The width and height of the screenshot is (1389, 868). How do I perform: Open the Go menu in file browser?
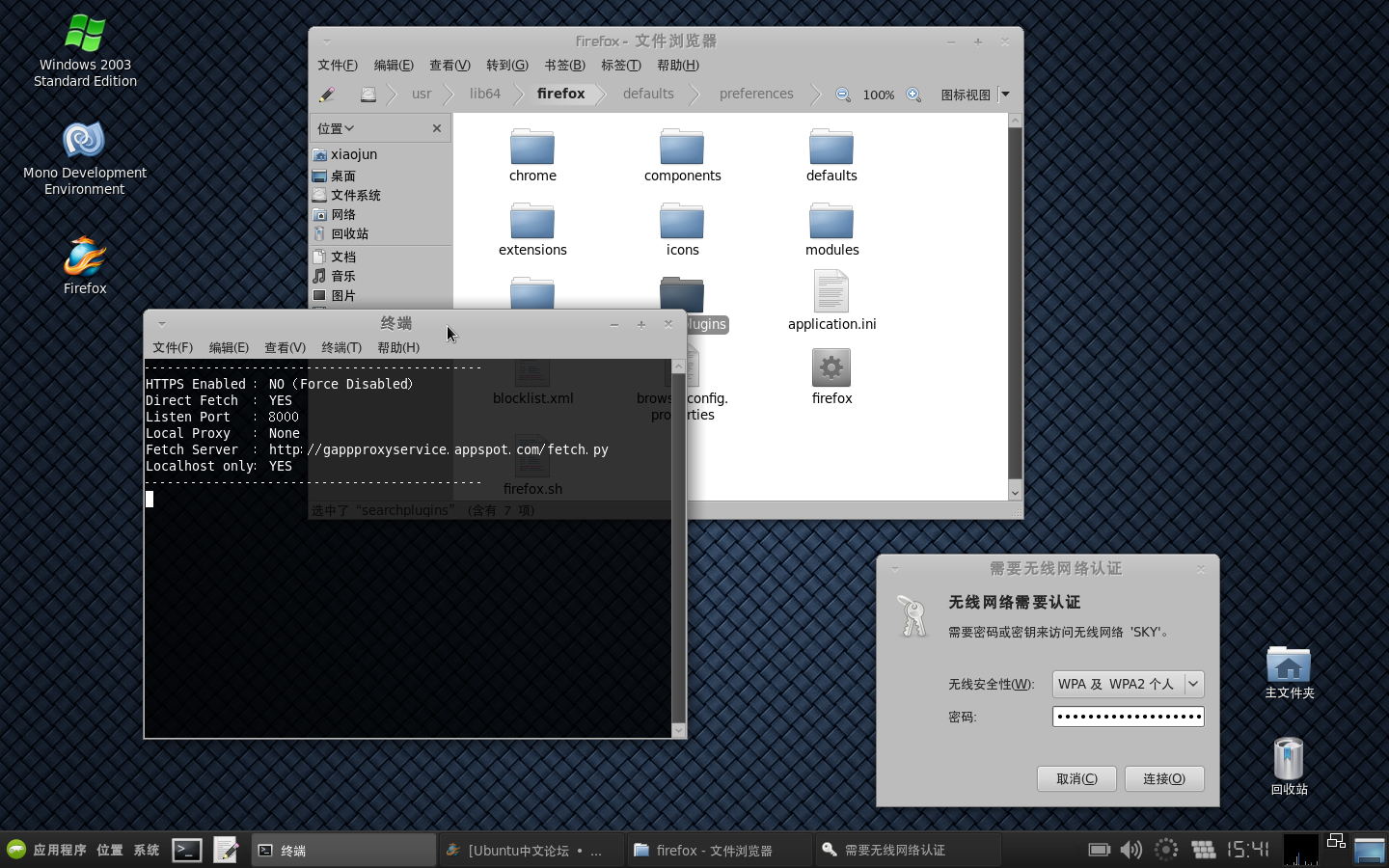[506, 66]
